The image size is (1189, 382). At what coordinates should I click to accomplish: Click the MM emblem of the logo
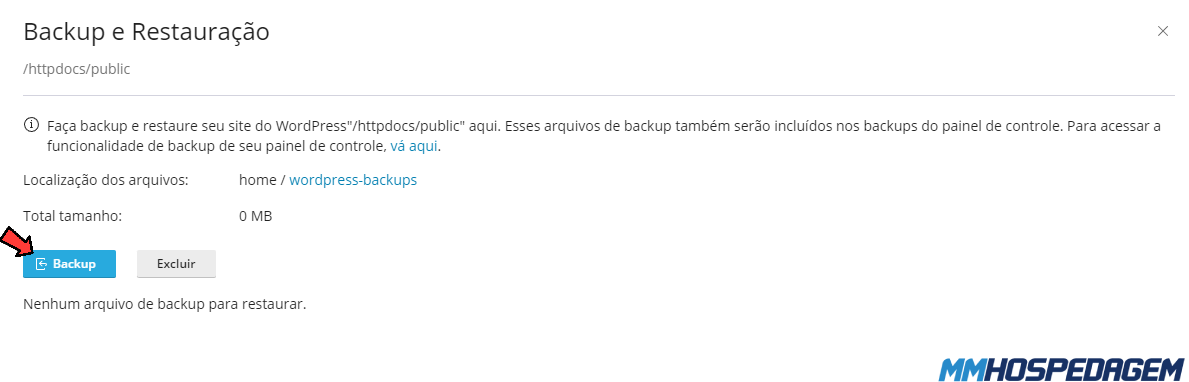pyautogui.click(x=963, y=369)
